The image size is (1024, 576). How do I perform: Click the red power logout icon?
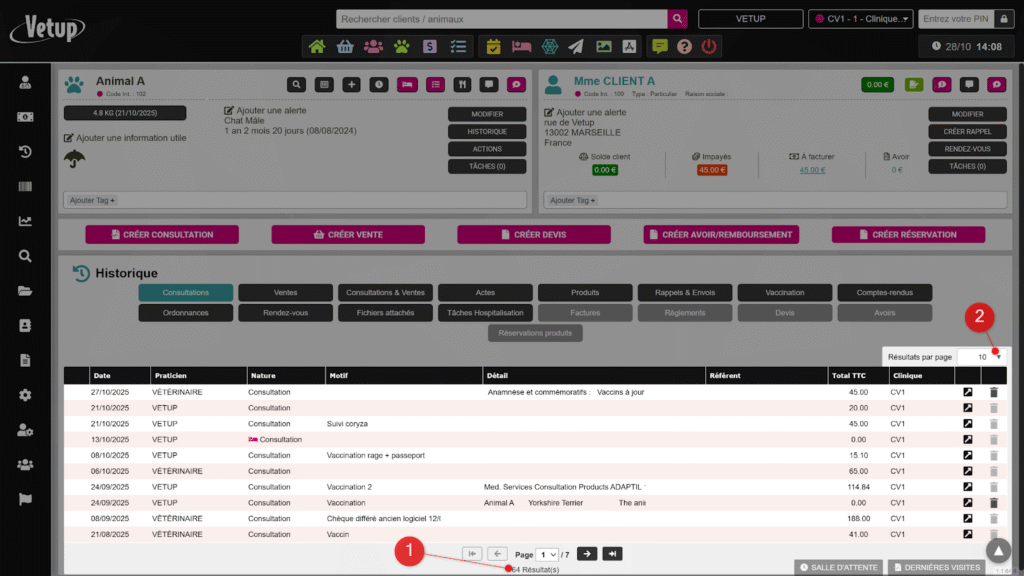pyautogui.click(x=709, y=46)
